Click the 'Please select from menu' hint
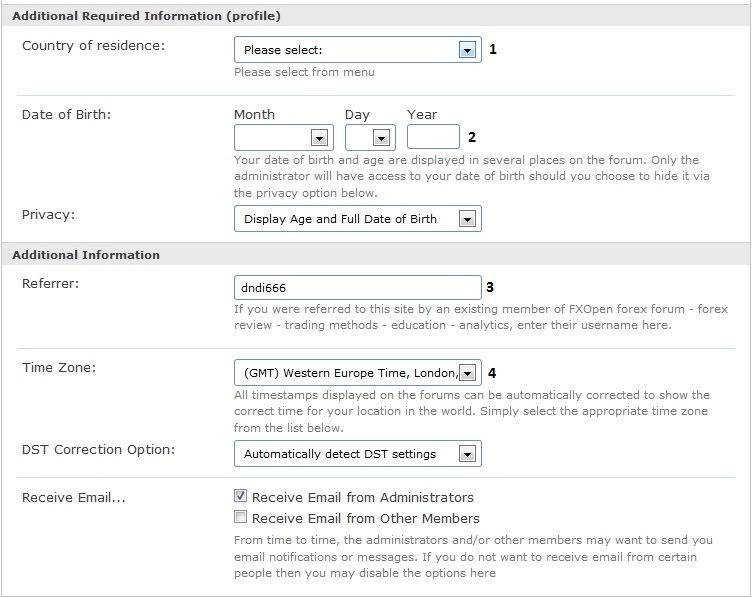This screenshot has width=752, height=597. [x=305, y=72]
